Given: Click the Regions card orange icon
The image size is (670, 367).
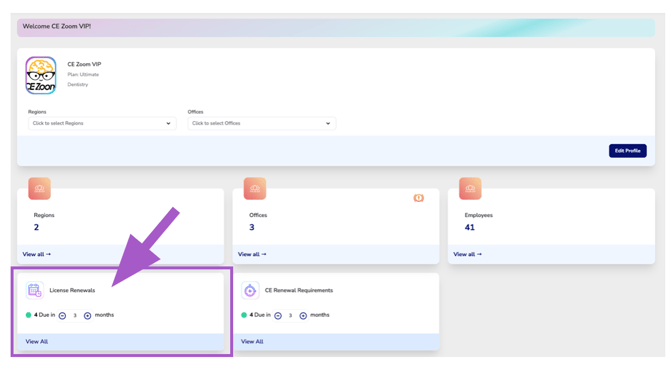Looking at the screenshot, I should pos(39,188).
